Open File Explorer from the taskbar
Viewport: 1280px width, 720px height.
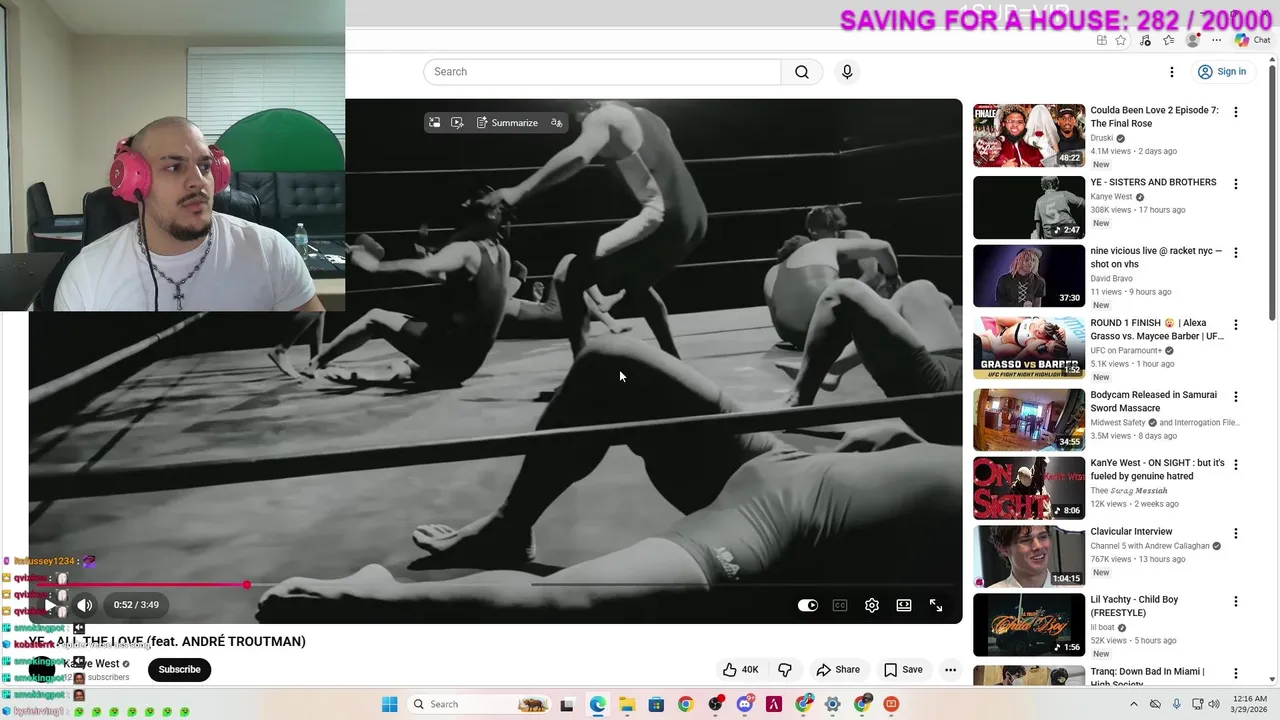[626, 704]
